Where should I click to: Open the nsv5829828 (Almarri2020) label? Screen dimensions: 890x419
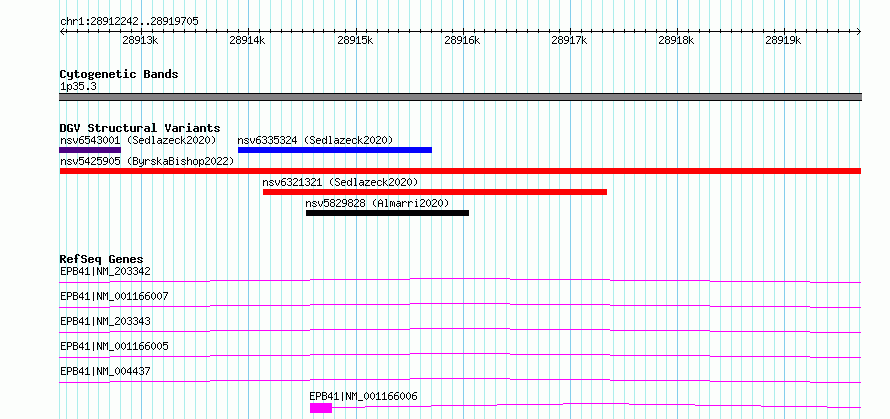(377, 203)
